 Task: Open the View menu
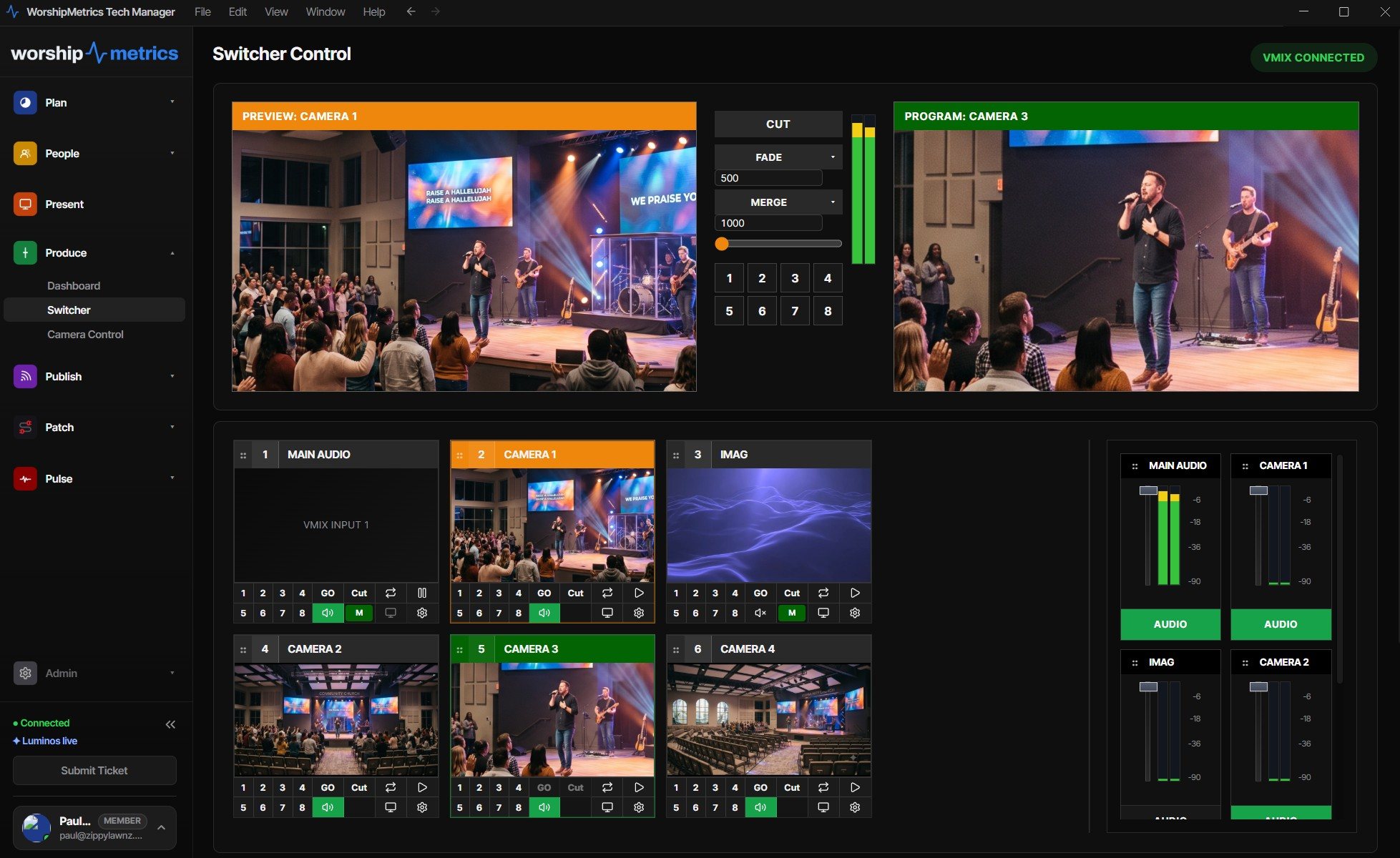276,11
